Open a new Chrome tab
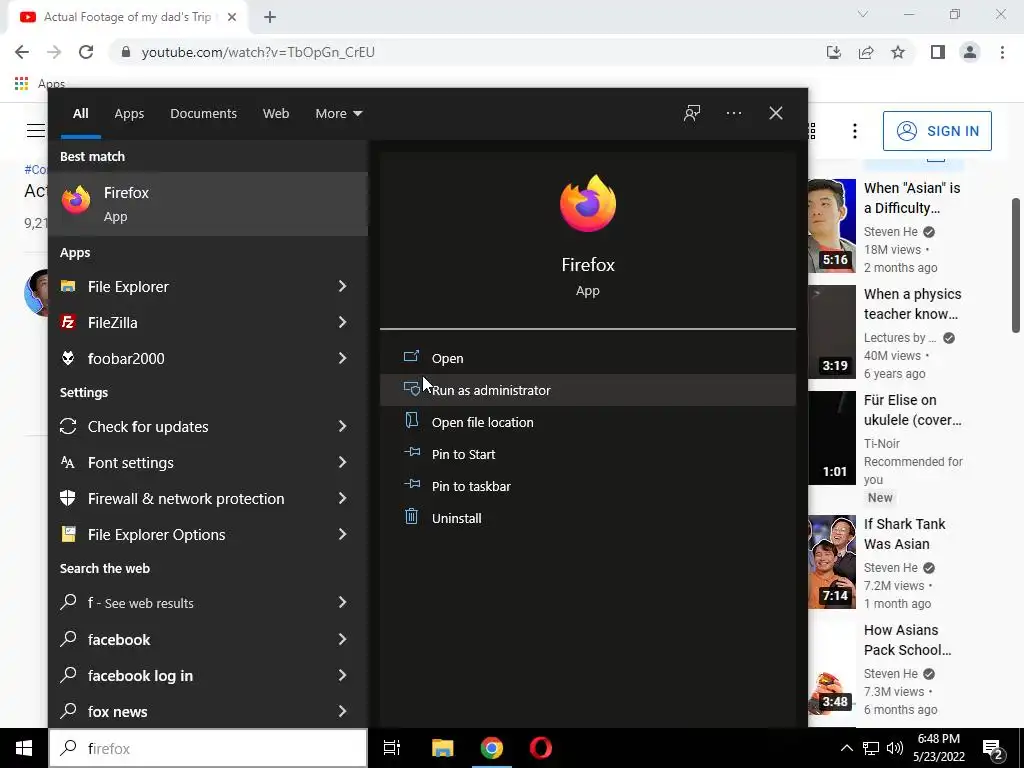 [270, 18]
